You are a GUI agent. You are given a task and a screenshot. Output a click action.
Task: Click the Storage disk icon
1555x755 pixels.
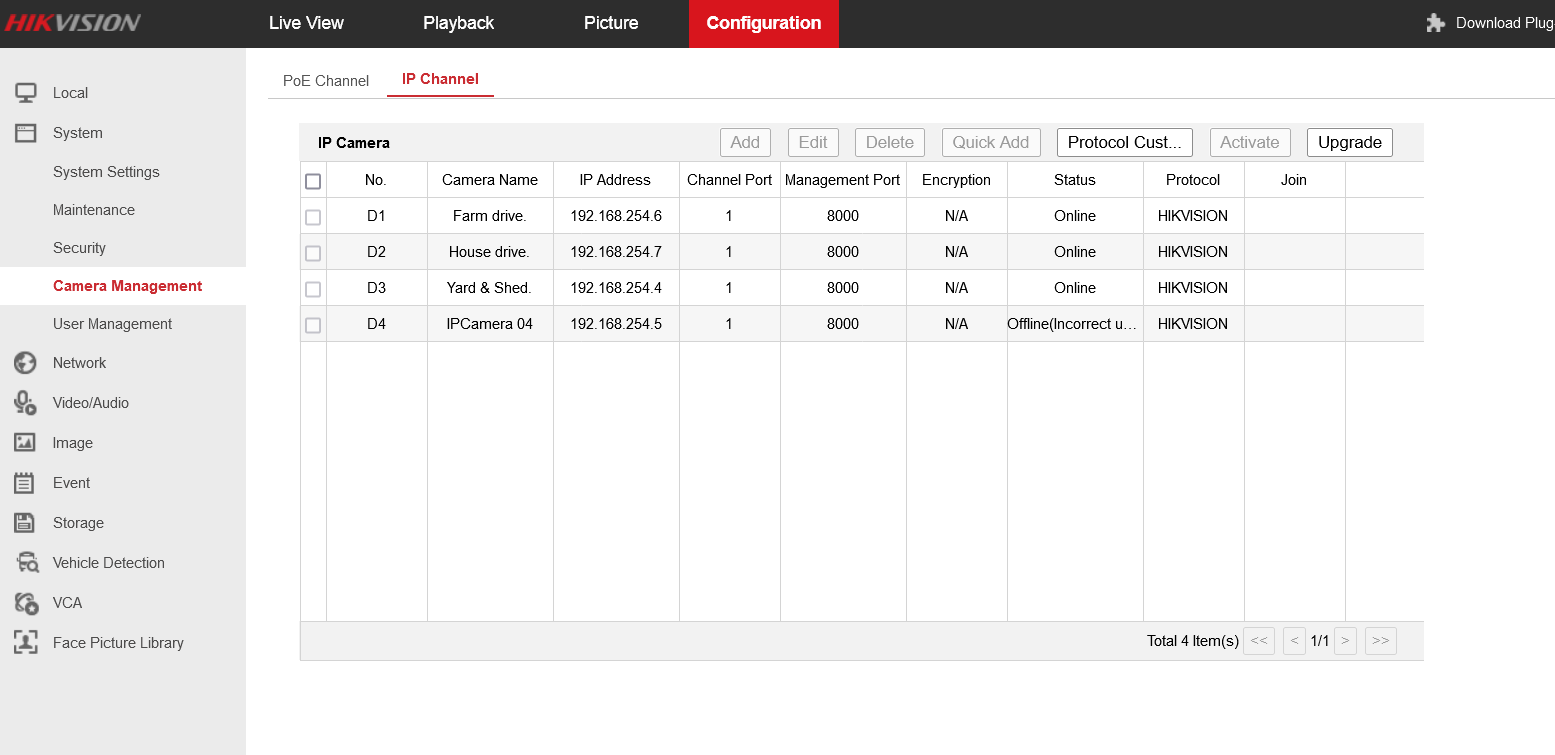(x=25, y=523)
